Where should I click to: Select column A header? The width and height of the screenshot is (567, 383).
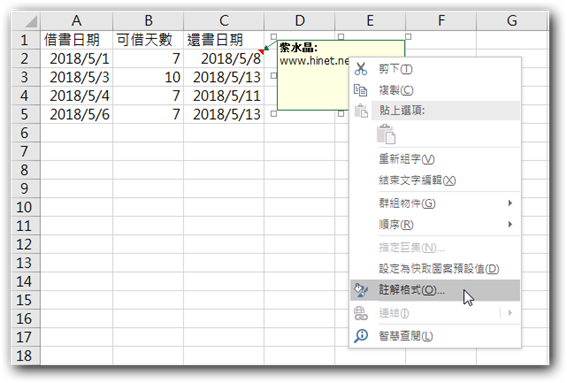coord(76,21)
